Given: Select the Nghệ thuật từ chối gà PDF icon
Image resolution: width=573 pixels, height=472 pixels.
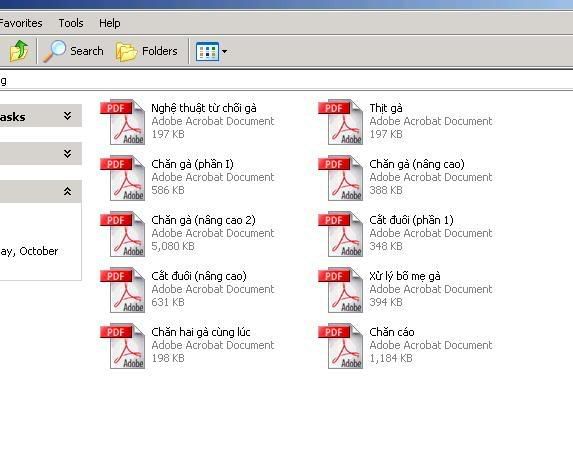Looking at the screenshot, I should tap(122, 122).
